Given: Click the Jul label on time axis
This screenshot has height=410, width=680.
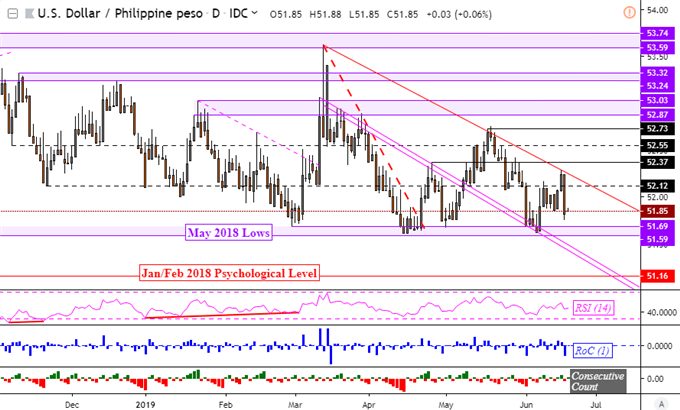Looking at the screenshot, I should pos(596,405).
